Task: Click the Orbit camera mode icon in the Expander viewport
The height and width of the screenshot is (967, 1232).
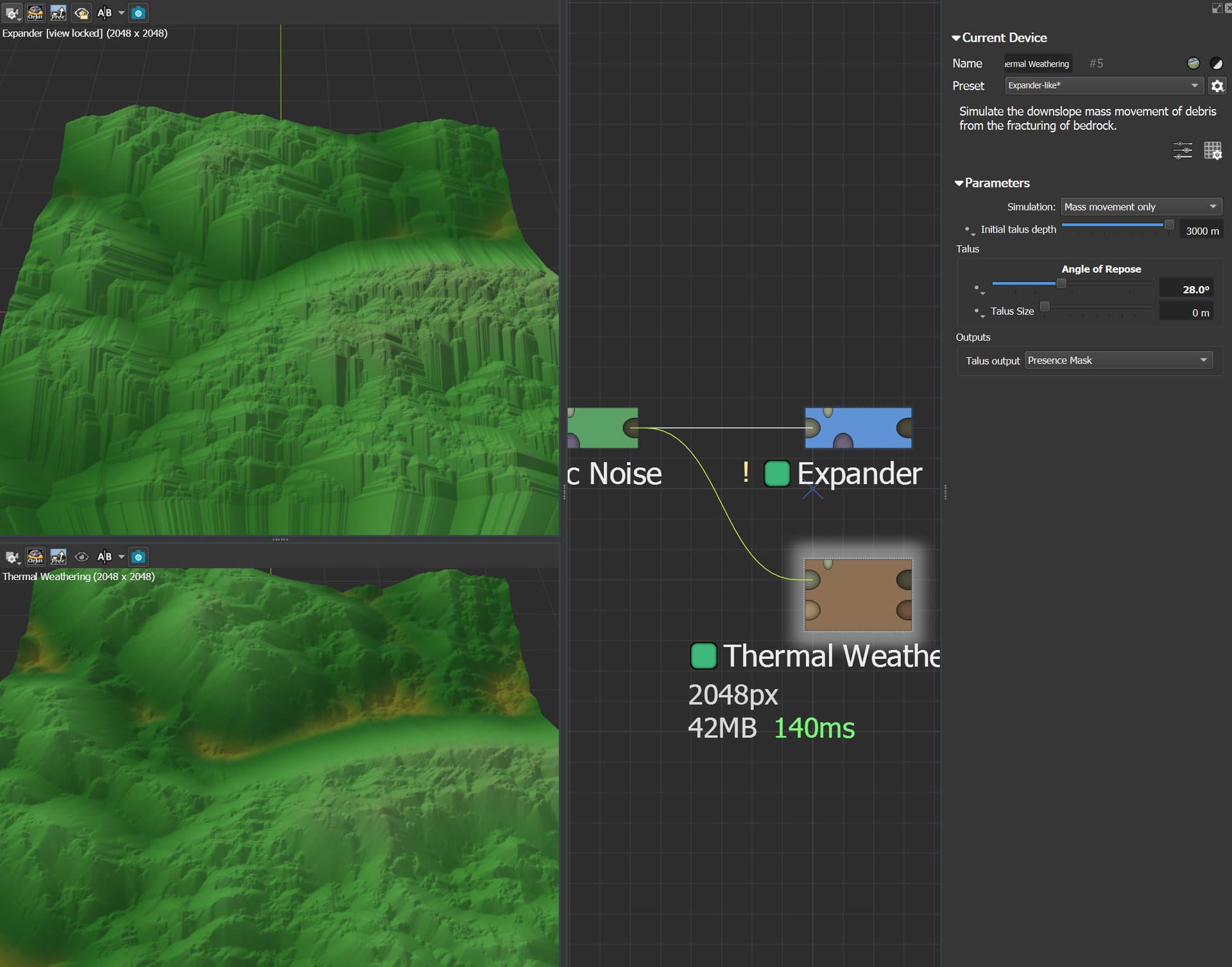Action: [35, 13]
